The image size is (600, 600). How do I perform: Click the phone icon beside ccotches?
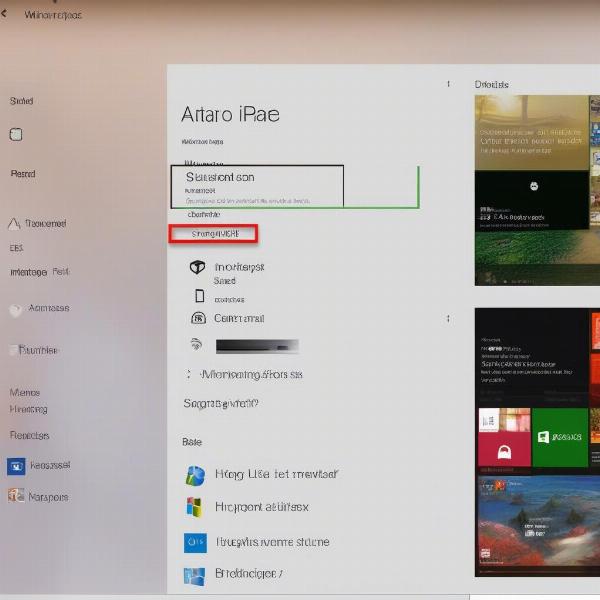coord(200,296)
